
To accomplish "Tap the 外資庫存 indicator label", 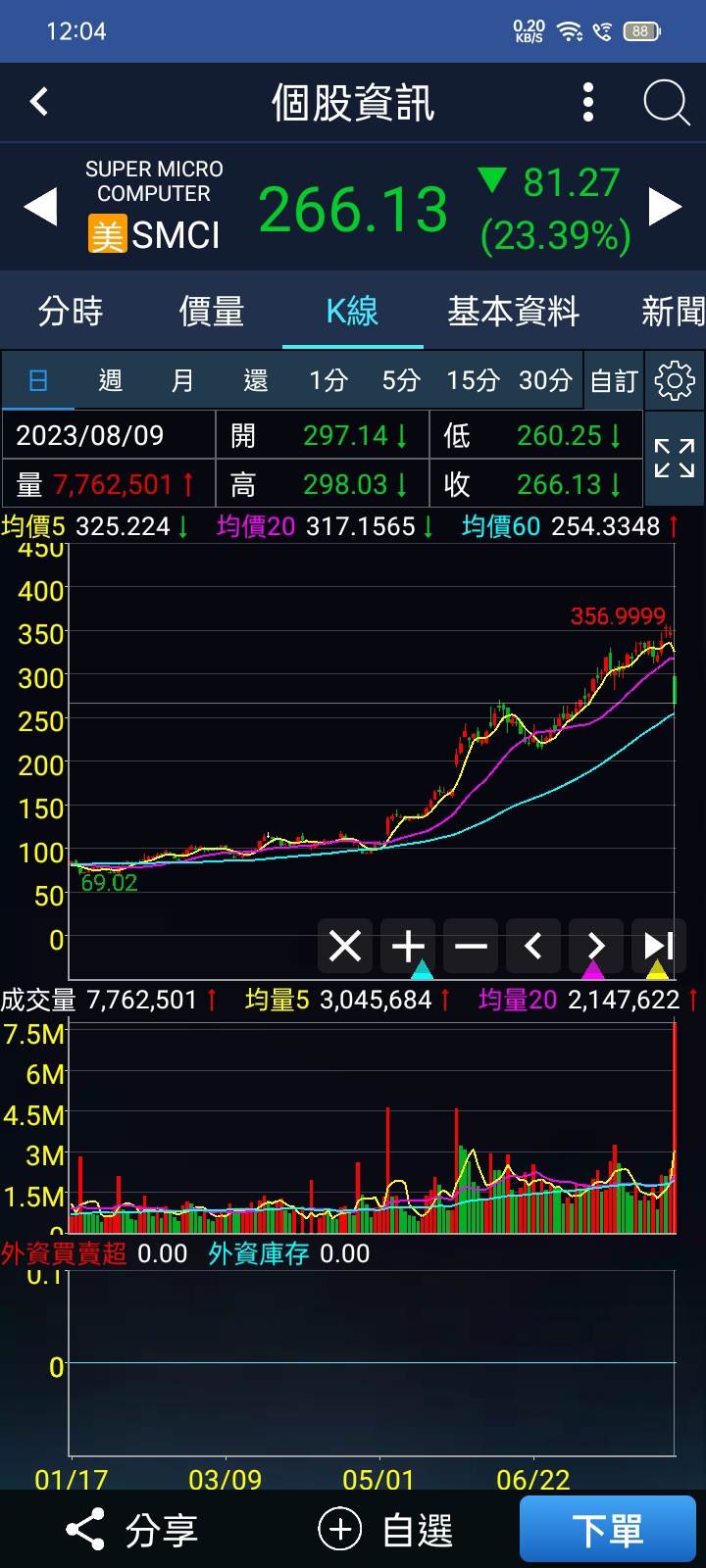I will point(259,1253).
